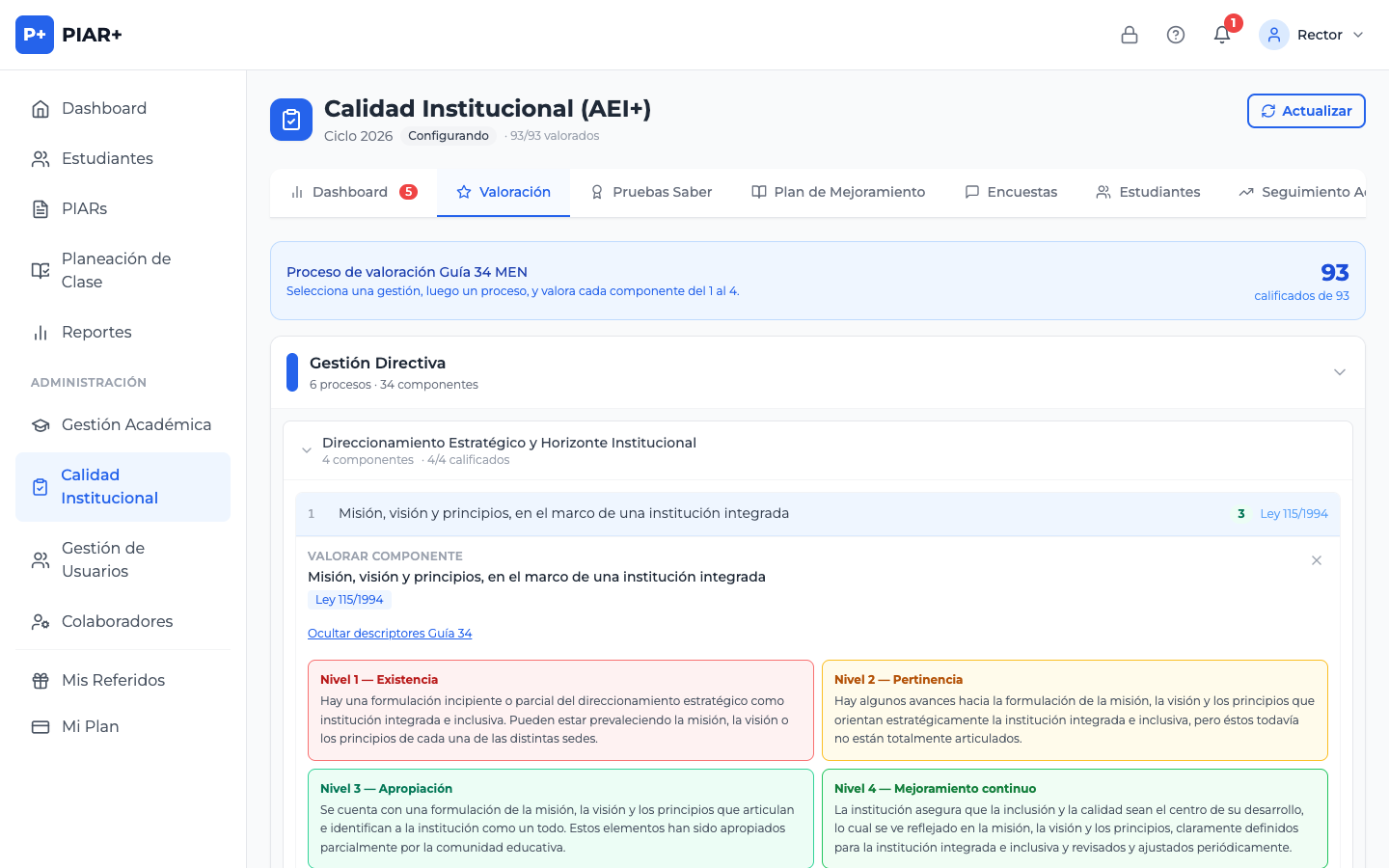
Task: Click the Calidad Institucional clipboard header icon
Action: pos(291,120)
